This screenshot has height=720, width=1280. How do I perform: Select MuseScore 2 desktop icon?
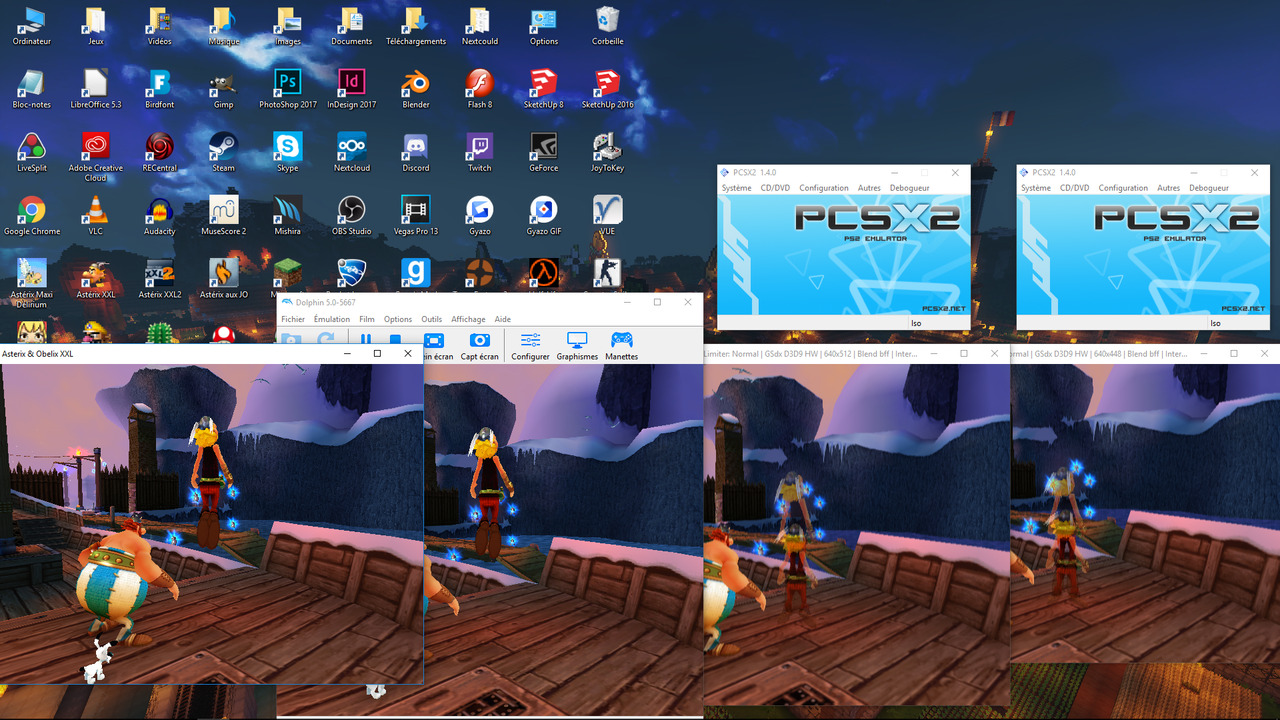coord(223,215)
